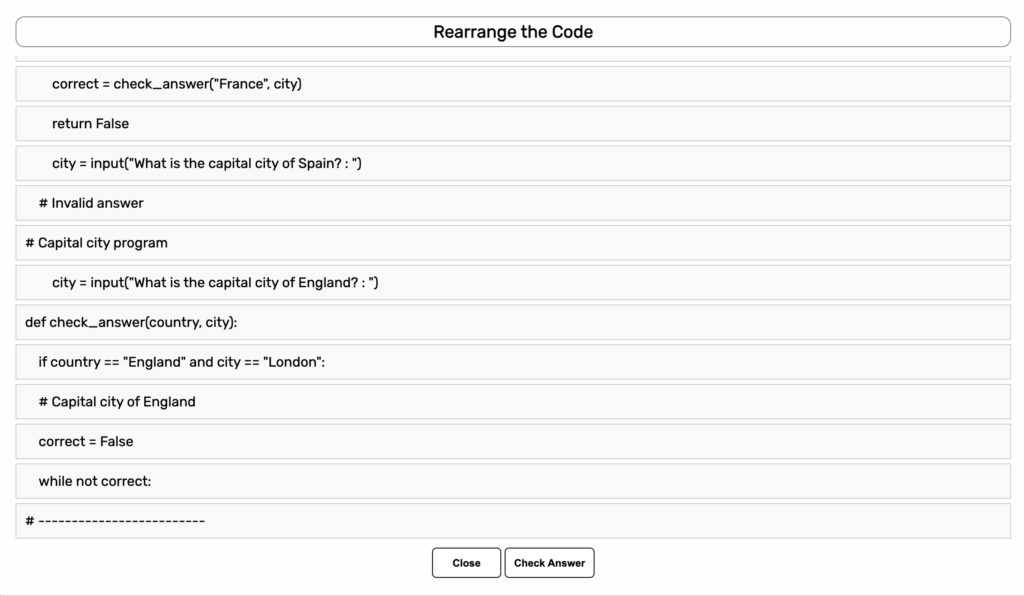Click the partially hidden code block at top
The image size is (1024, 596).
513,60
